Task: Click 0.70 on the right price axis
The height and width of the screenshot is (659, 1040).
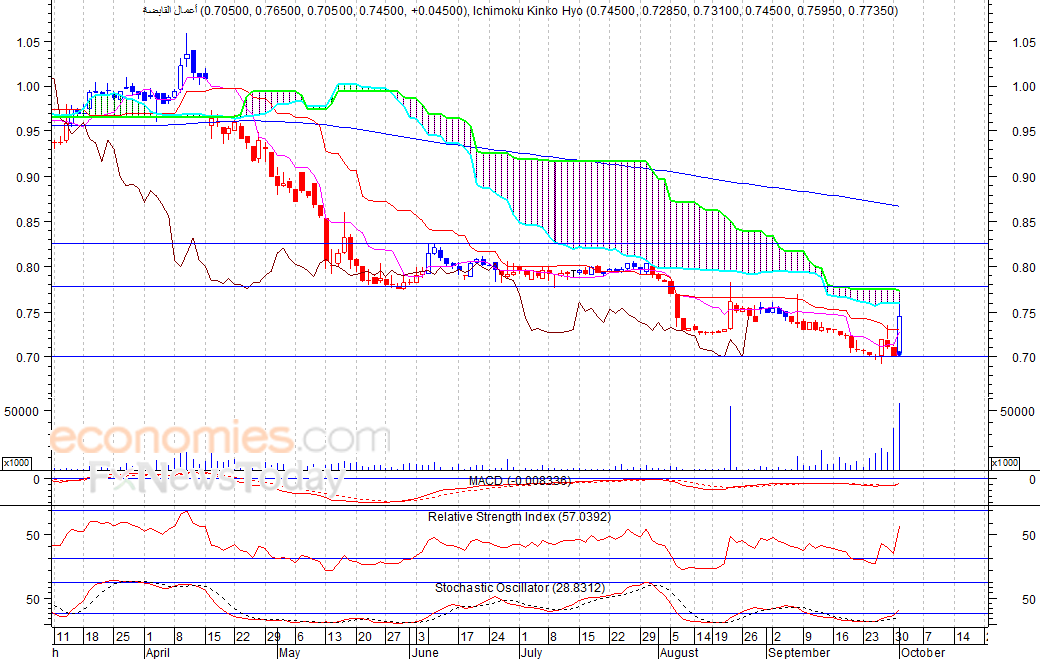Action: 1023,357
